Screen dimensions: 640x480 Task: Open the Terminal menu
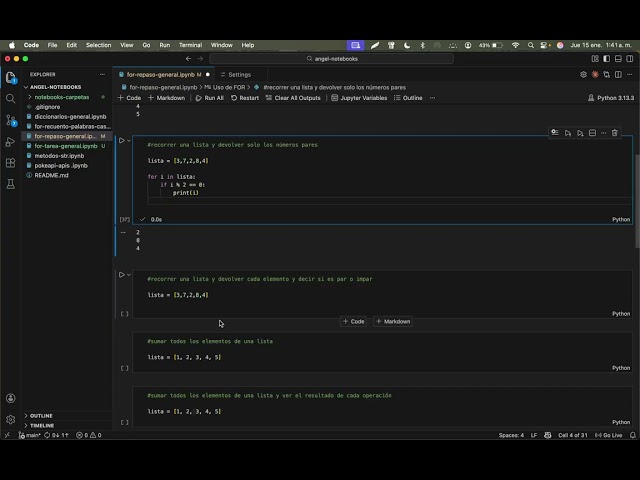pyautogui.click(x=190, y=45)
